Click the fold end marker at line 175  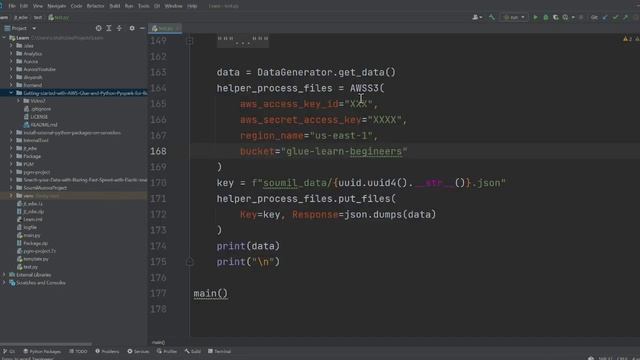click(190, 262)
